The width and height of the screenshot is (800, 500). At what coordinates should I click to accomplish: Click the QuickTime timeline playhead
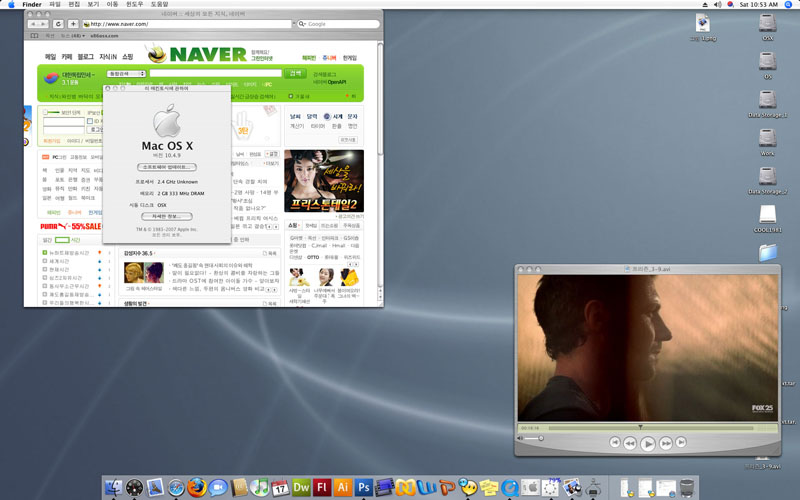pos(640,427)
